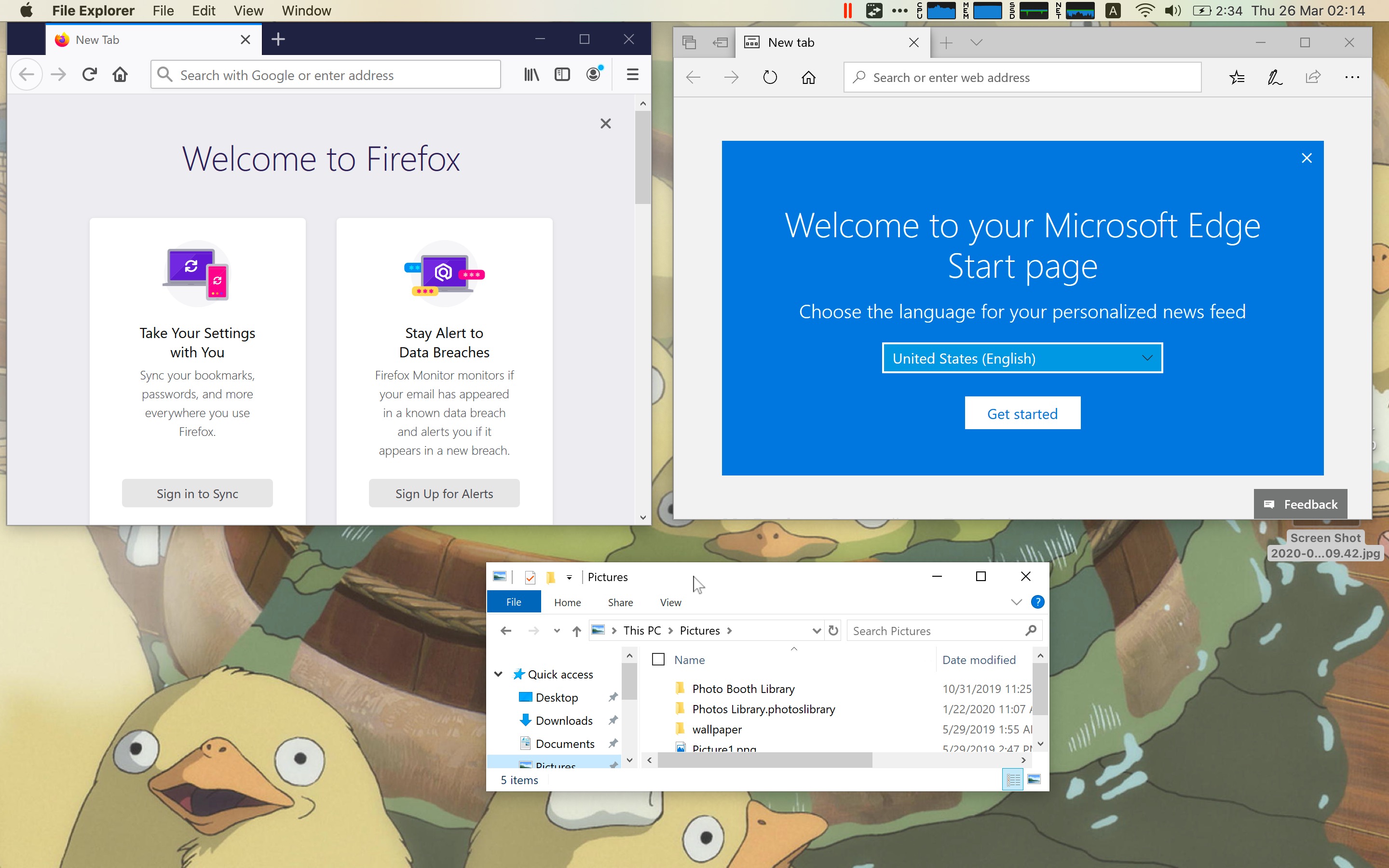Dismiss Firefox welcome panel
This screenshot has width=1389, height=868.
point(606,123)
